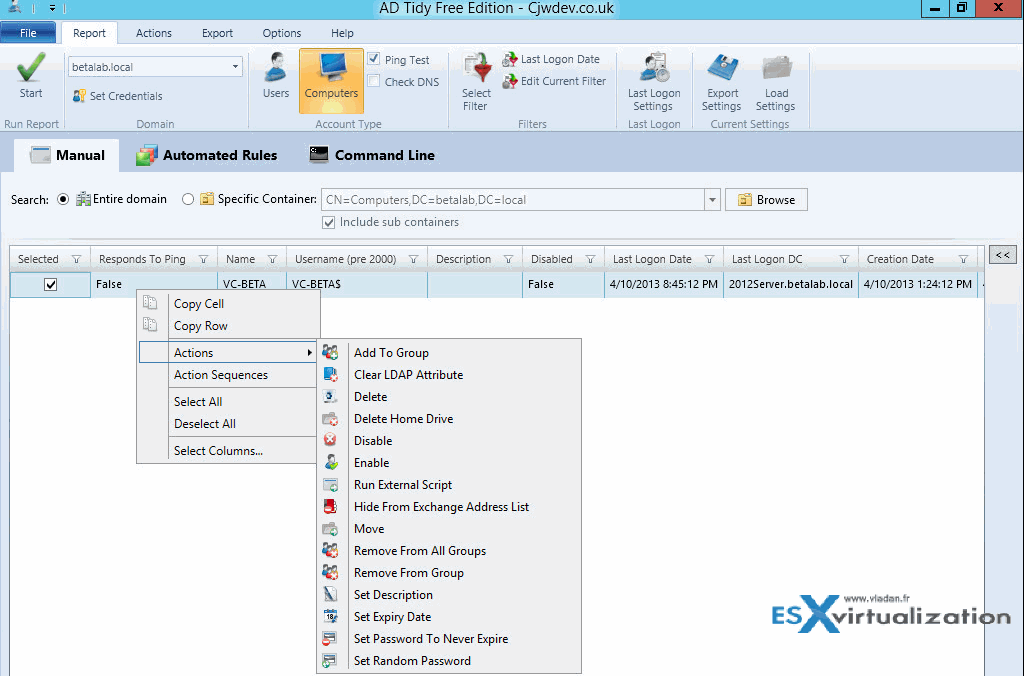
Task: Open the Name column filter
Action: click(272, 259)
